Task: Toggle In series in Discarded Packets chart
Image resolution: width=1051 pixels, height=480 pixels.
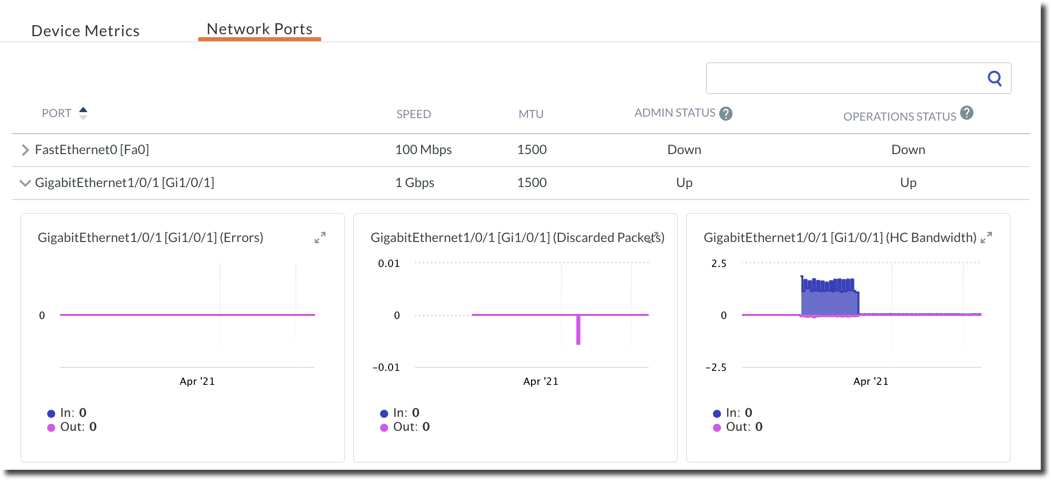Action: pos(399,412)
